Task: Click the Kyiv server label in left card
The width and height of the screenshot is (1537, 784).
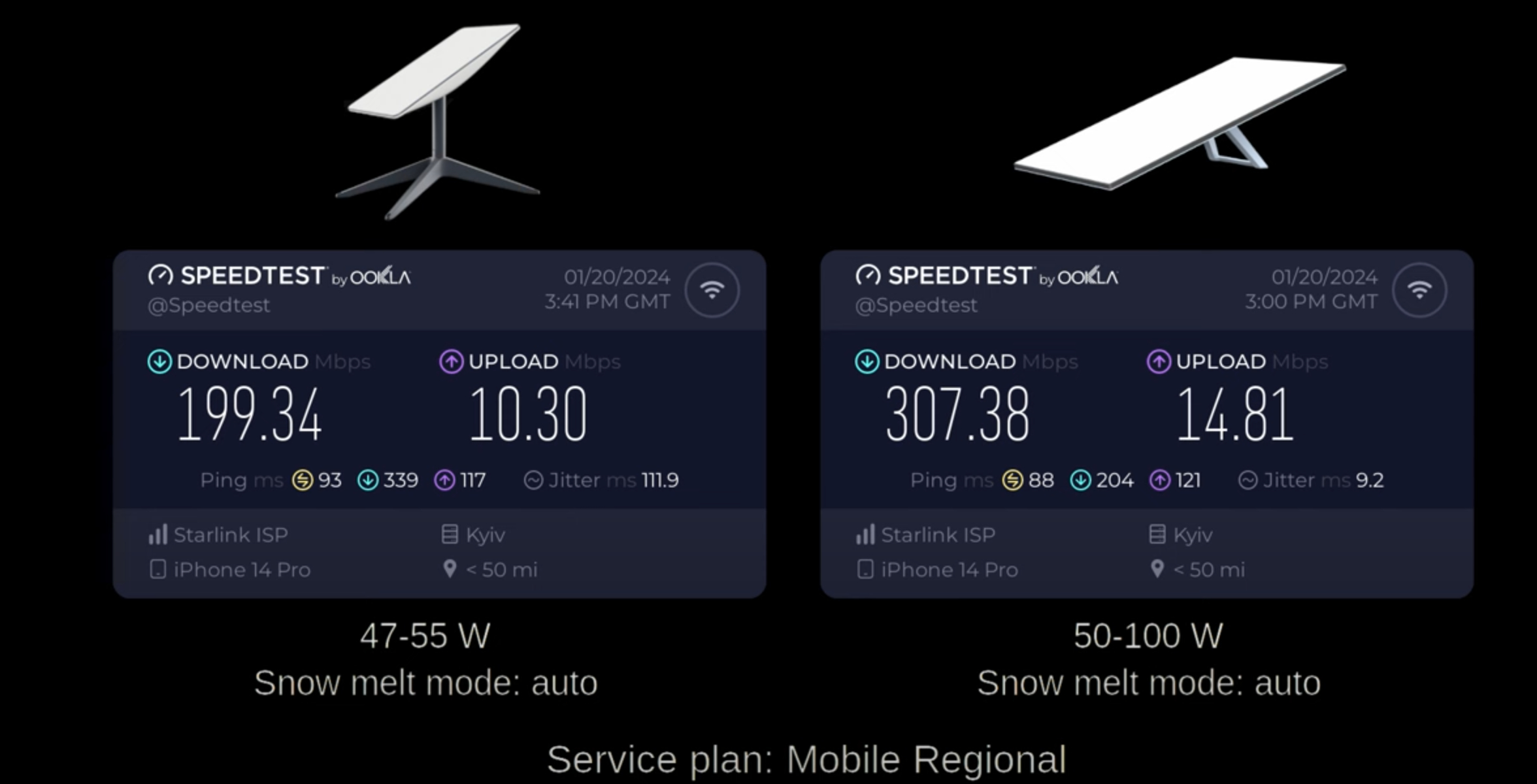Action: tap(485, 536)
